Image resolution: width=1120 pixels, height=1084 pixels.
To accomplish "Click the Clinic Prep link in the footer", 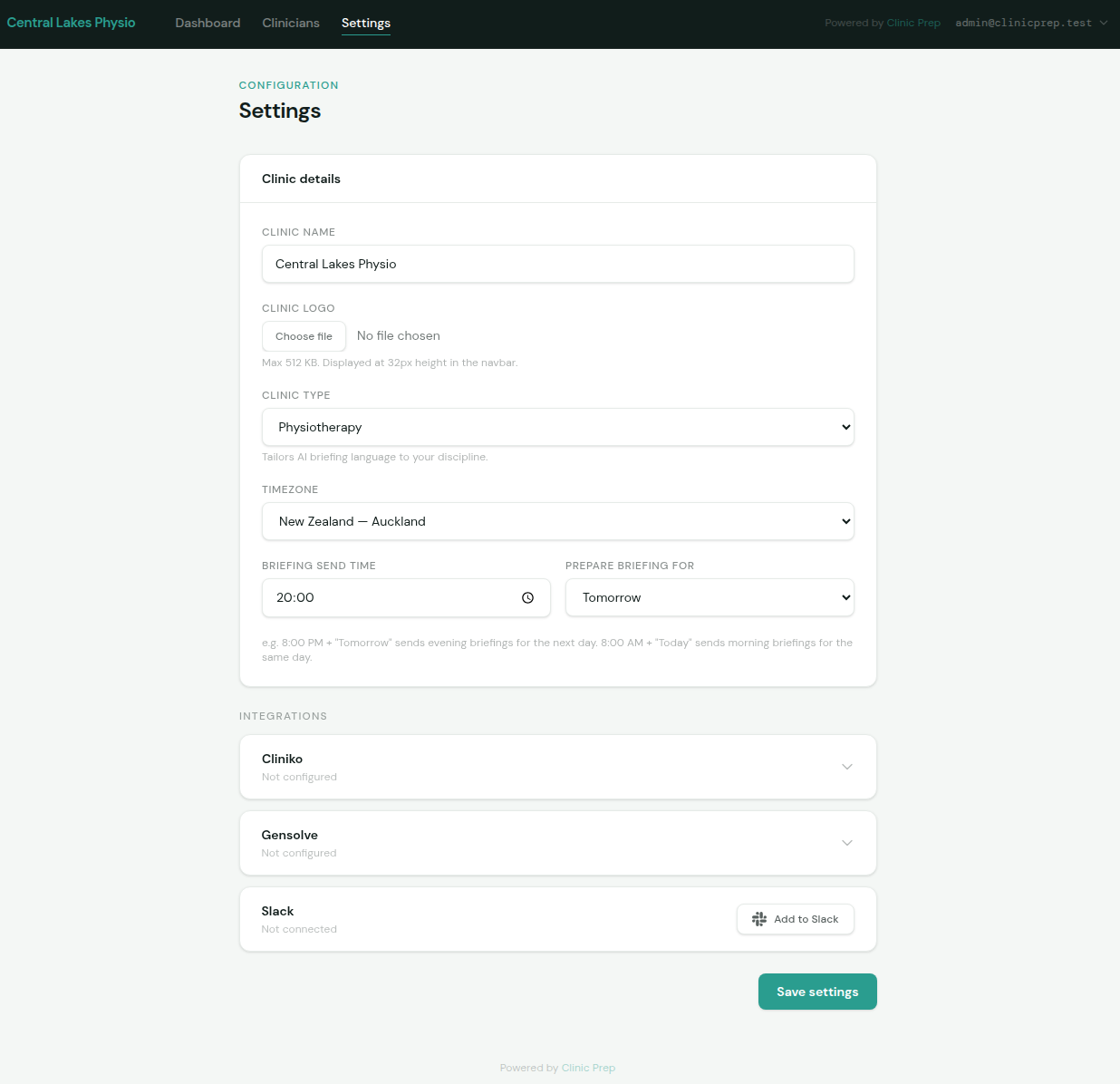I will click(x=588, y=1068).
